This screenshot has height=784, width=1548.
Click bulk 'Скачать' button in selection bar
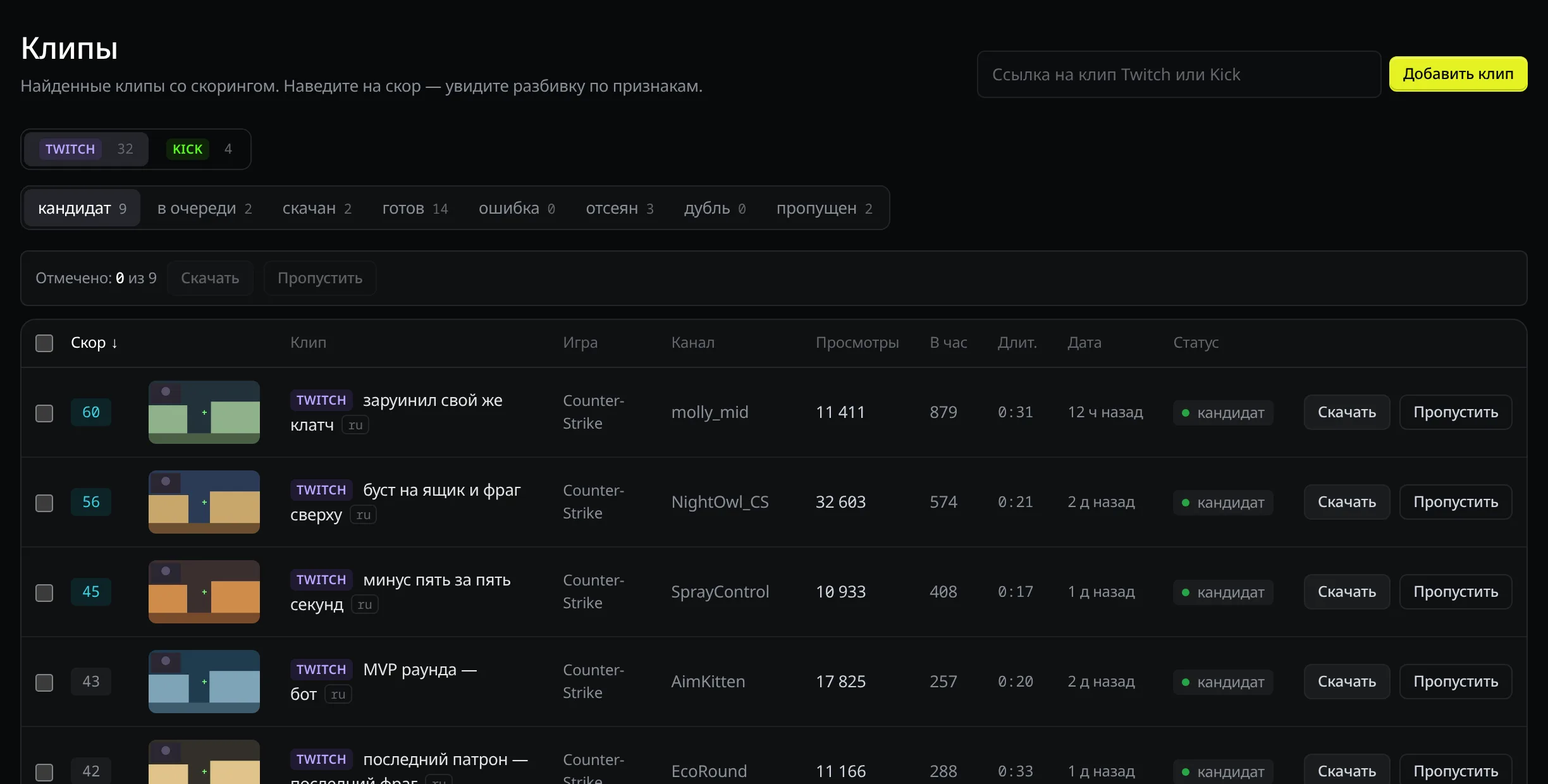coord(210,278)
